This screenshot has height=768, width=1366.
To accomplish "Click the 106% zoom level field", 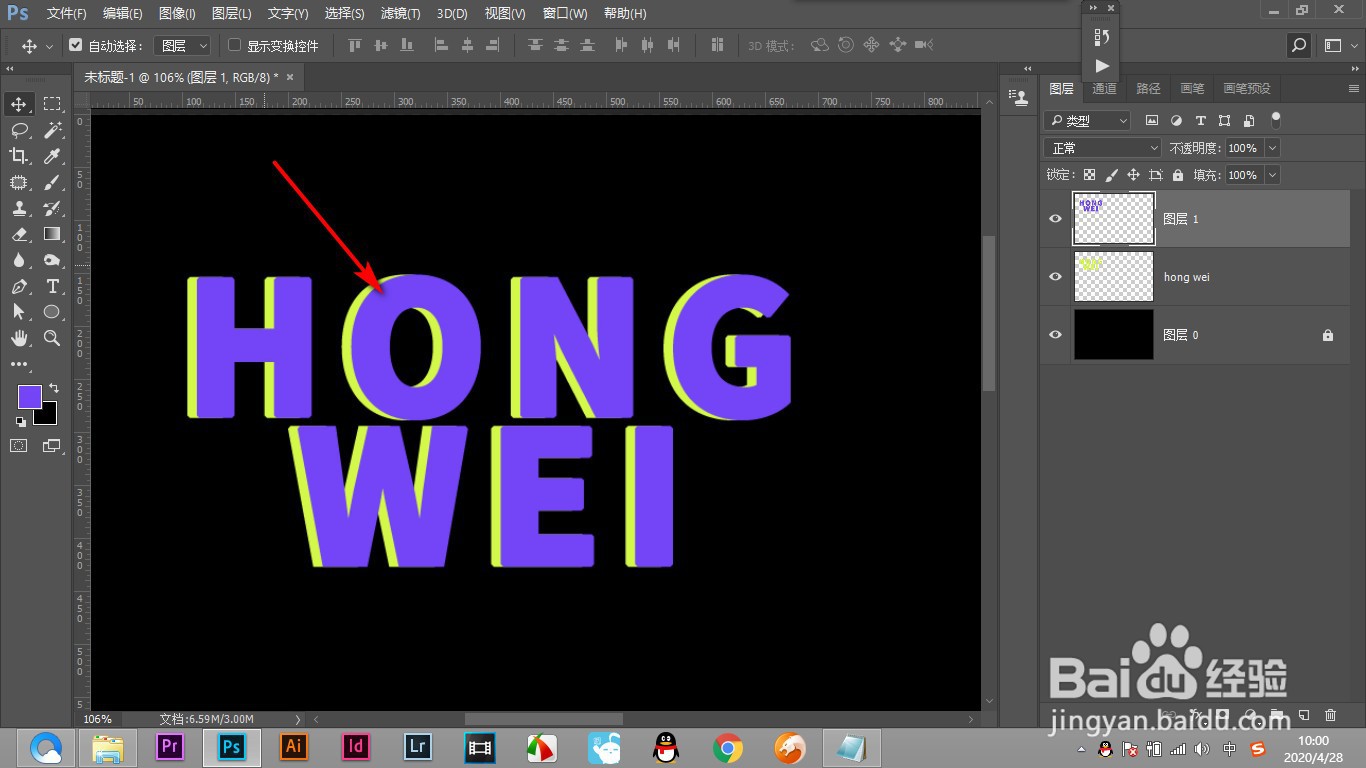I will point(97,718).
